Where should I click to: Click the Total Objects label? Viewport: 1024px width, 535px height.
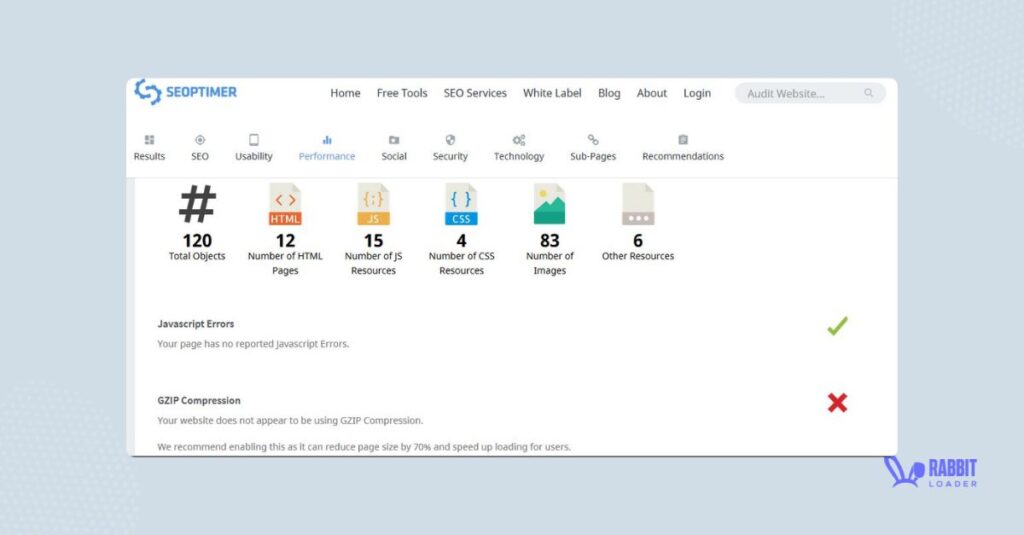click(197, 256)
